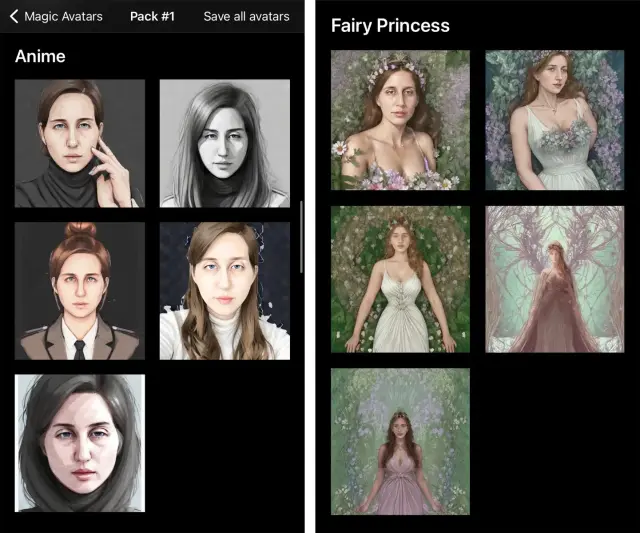The image size is (640, 533).
Task: View the hair-bun avatar wearing a uniform
Action: point(79,290)
